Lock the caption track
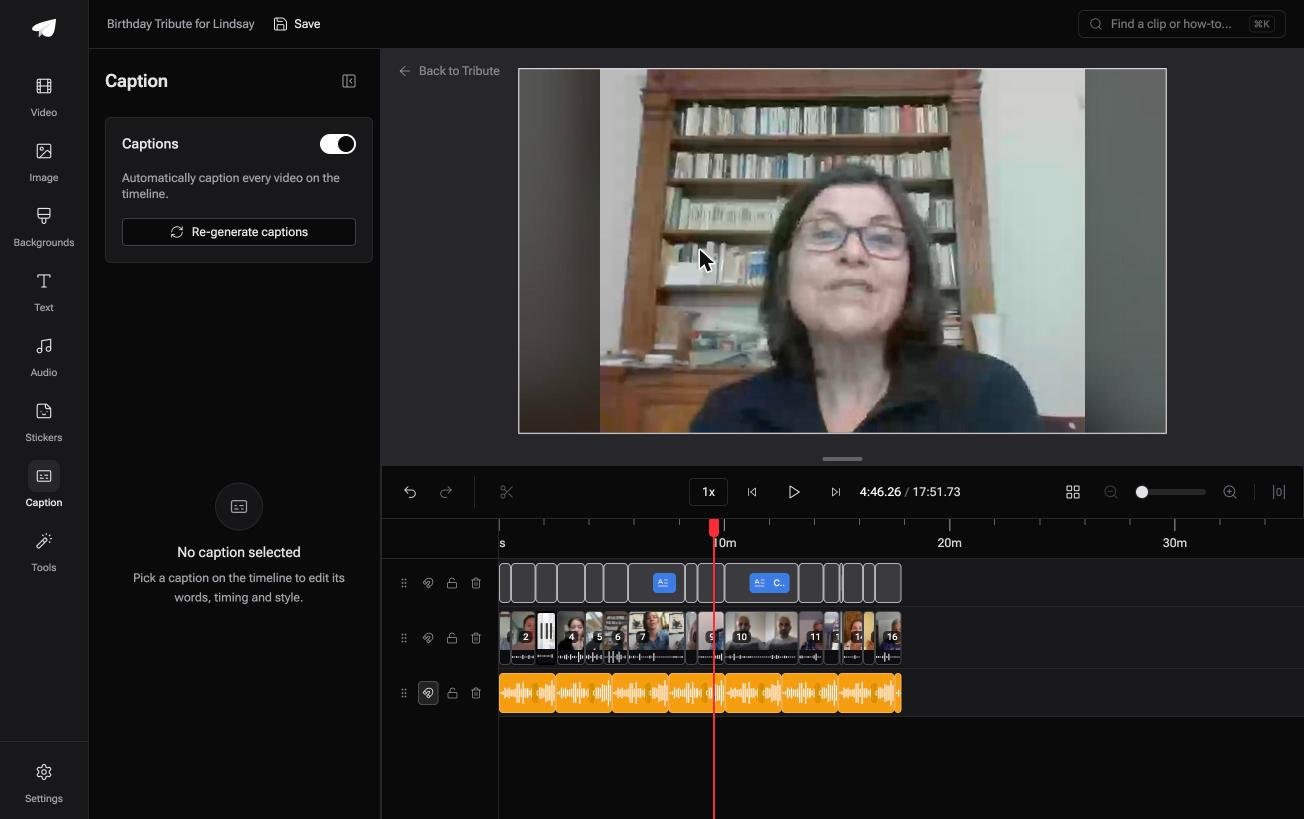 coord(452,583)
